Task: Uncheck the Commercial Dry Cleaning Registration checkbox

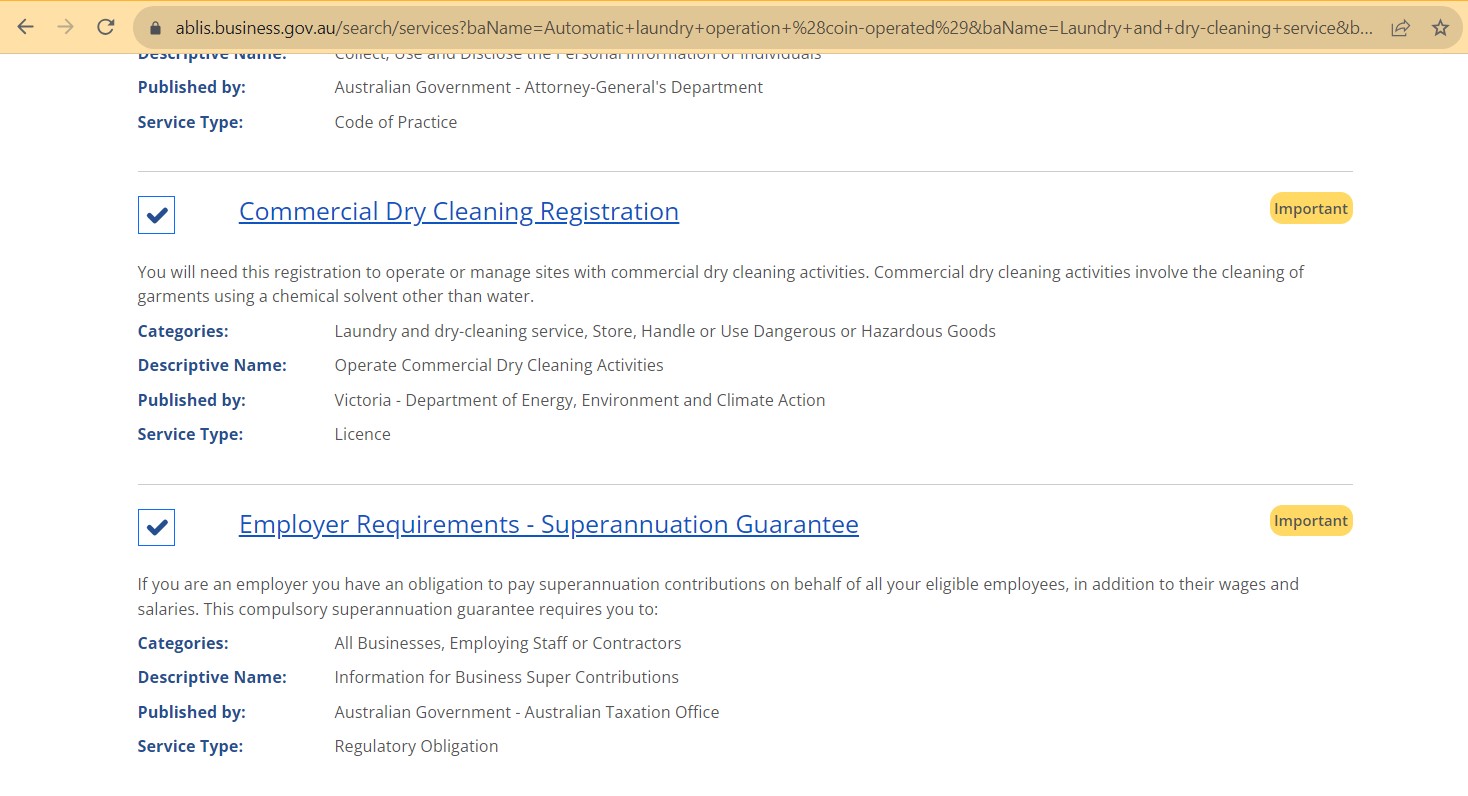Action: click(x=156, y=215)
